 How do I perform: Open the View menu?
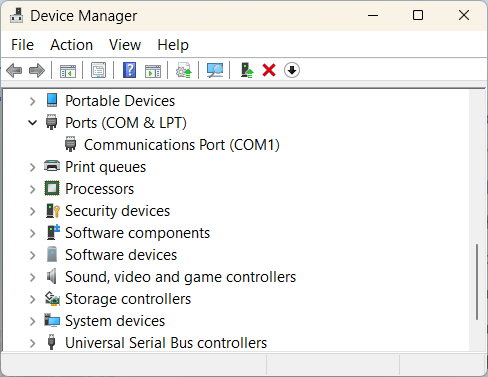[x=125, y=45]
